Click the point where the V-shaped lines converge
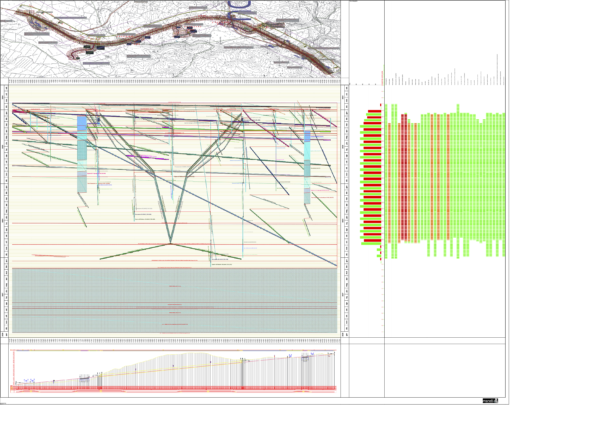The image size is (600, 424). (x=171, y=243)
